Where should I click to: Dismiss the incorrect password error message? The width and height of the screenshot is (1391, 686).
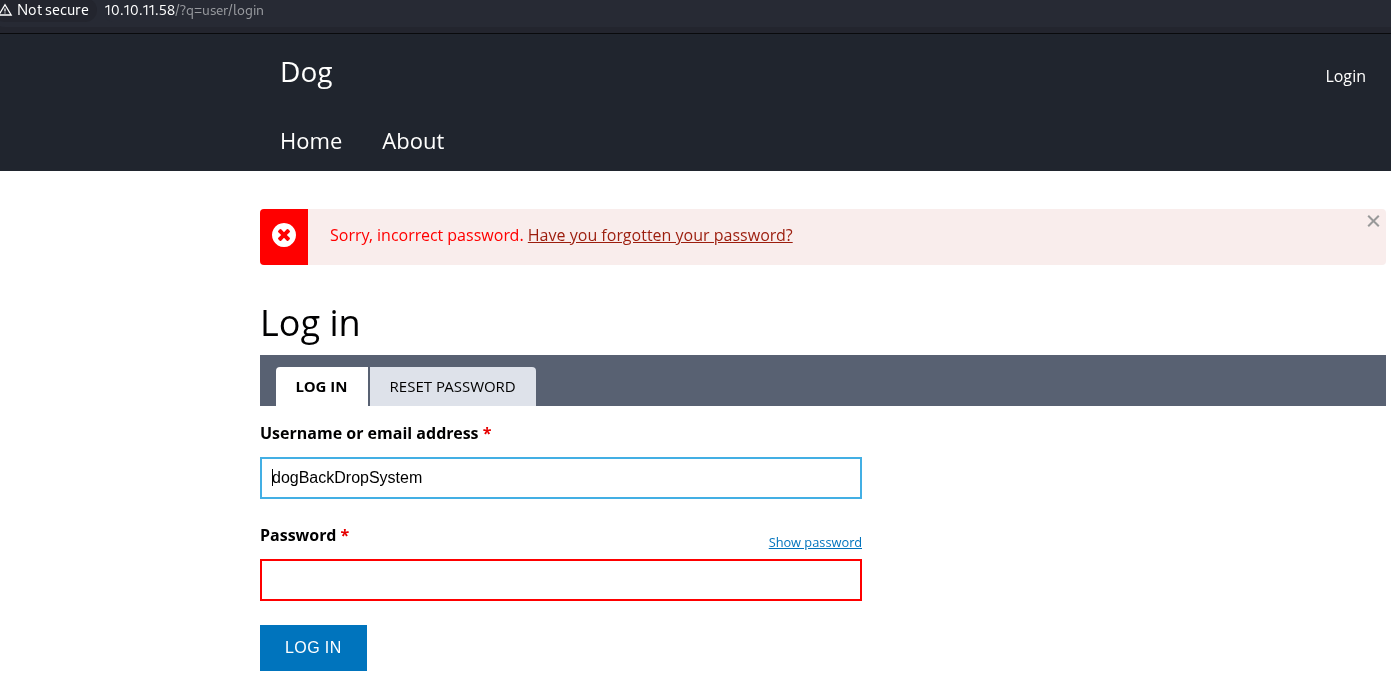(1373, 221)
